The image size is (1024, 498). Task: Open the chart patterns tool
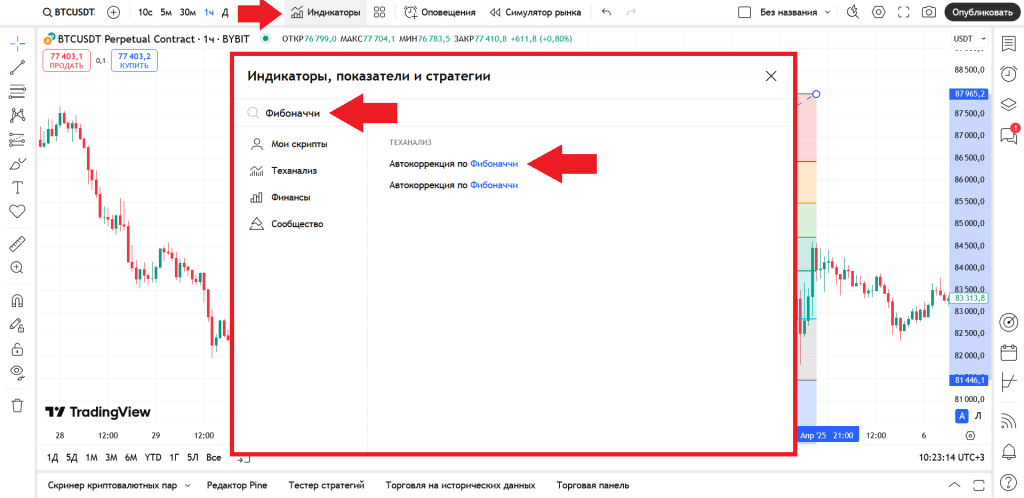(x=18, y=116)
